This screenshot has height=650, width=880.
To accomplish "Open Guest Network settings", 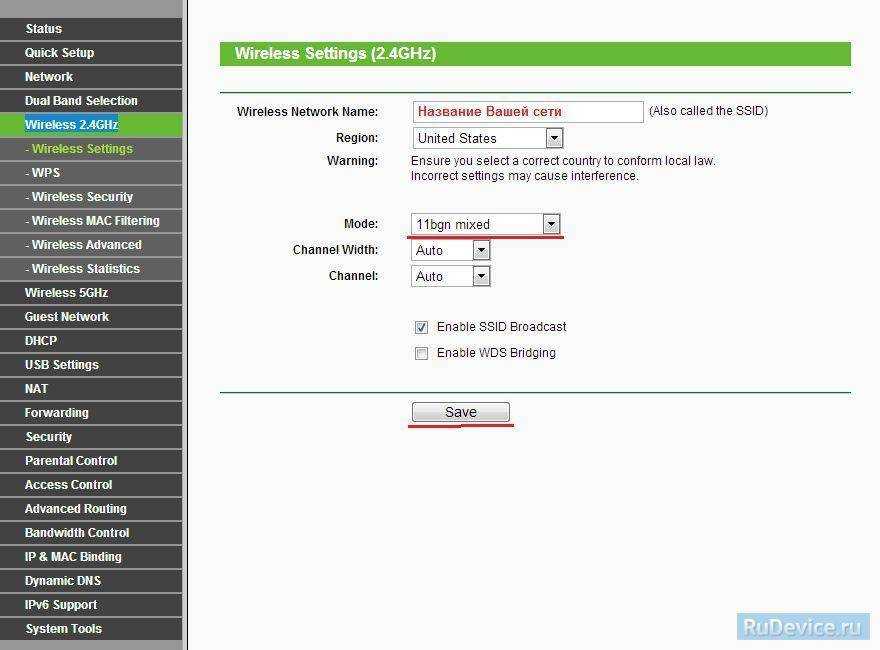I will 67,317.
